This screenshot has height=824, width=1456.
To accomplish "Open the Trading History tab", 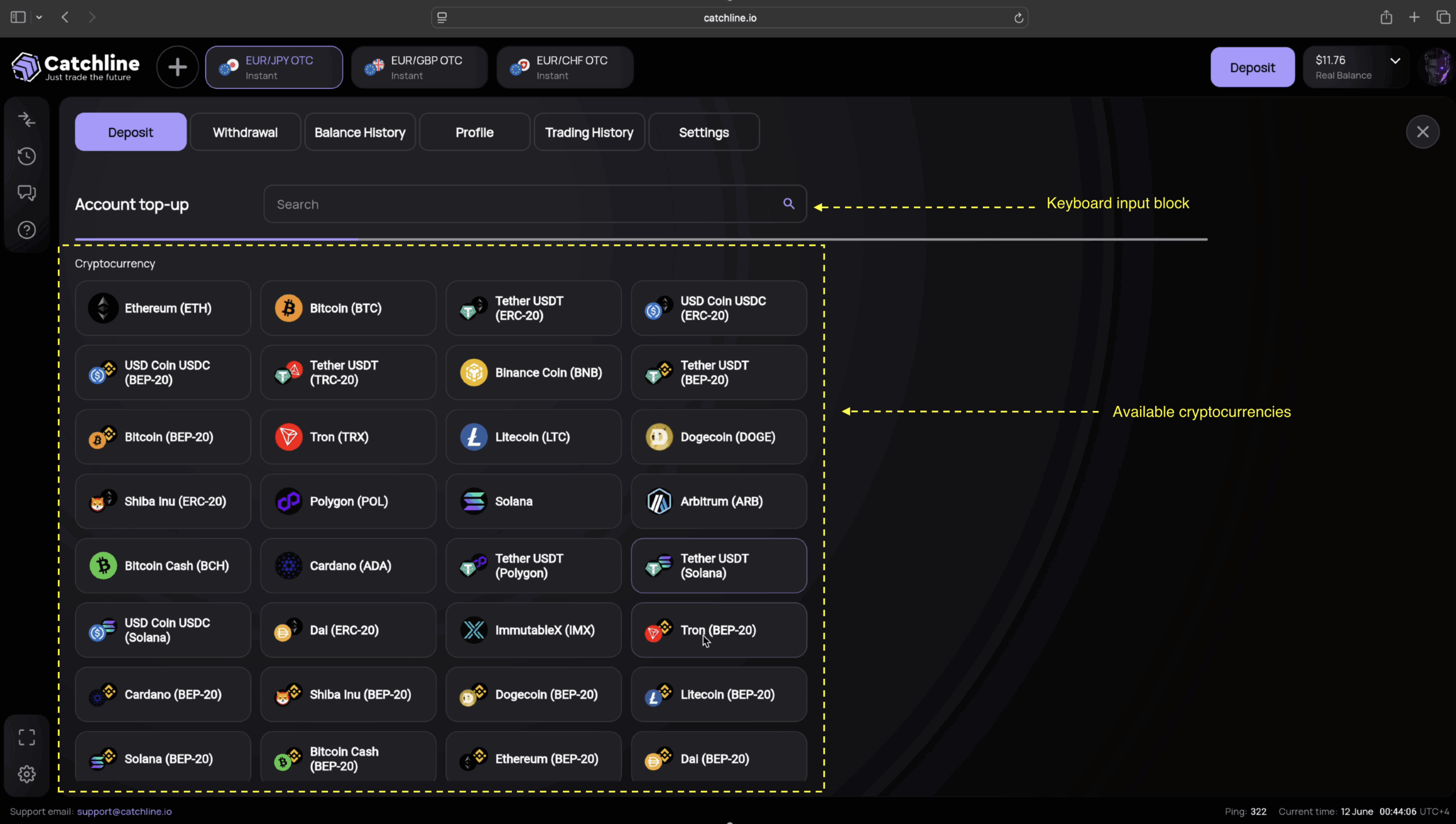I will point(589,132).
